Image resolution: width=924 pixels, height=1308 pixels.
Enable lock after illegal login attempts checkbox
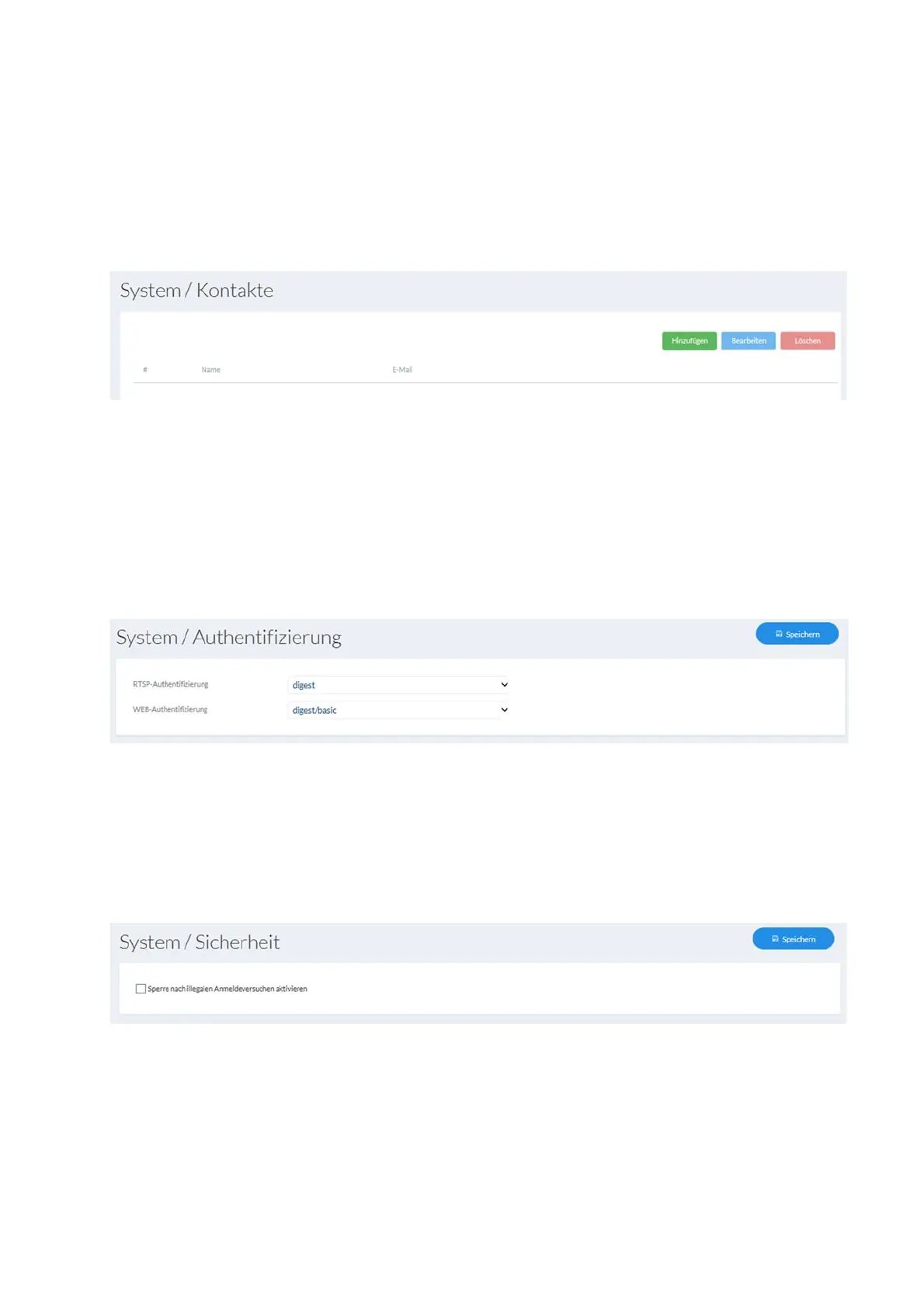tap(141, 989)
